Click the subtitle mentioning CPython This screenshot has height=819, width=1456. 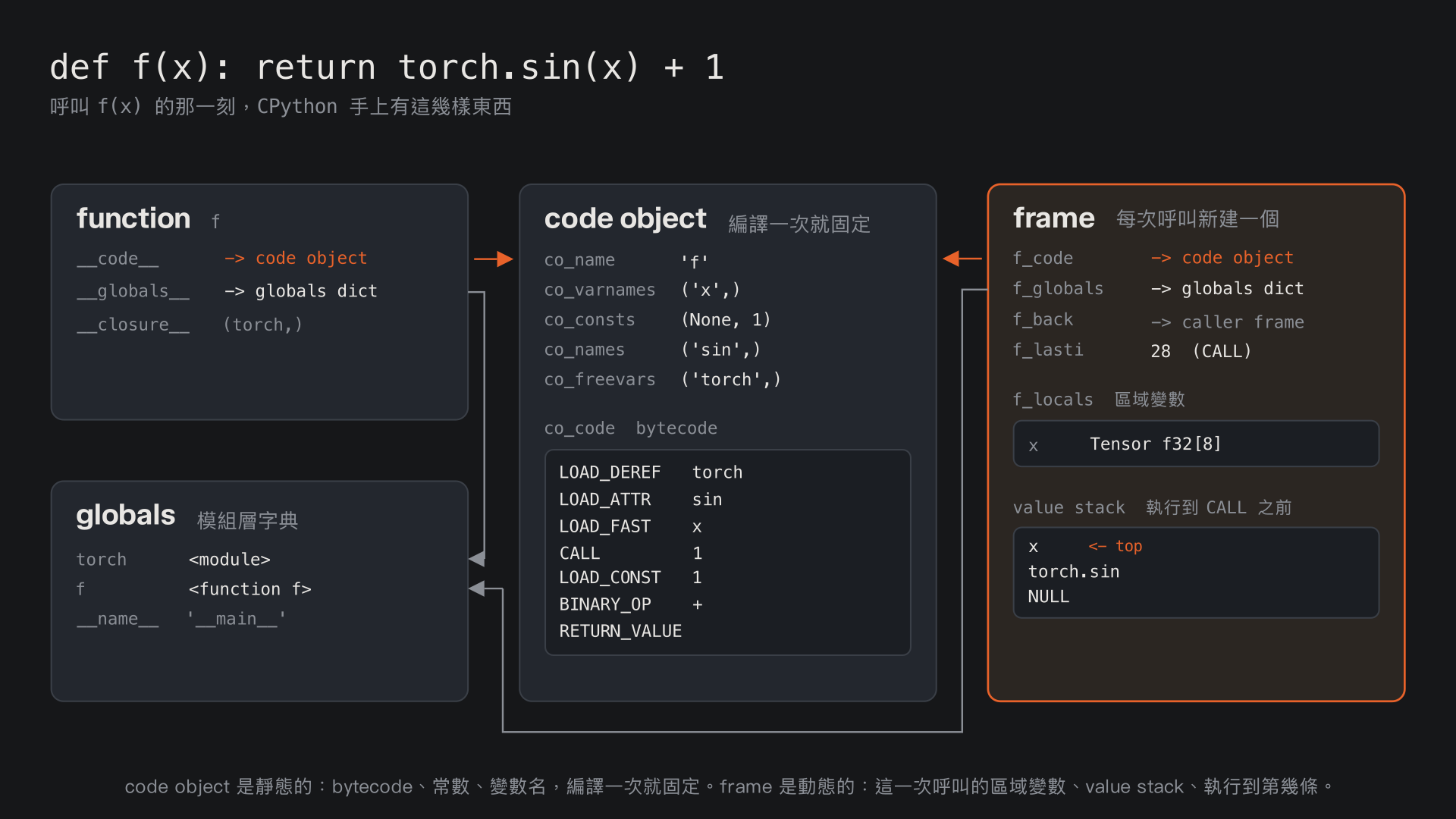coord(281,107)
